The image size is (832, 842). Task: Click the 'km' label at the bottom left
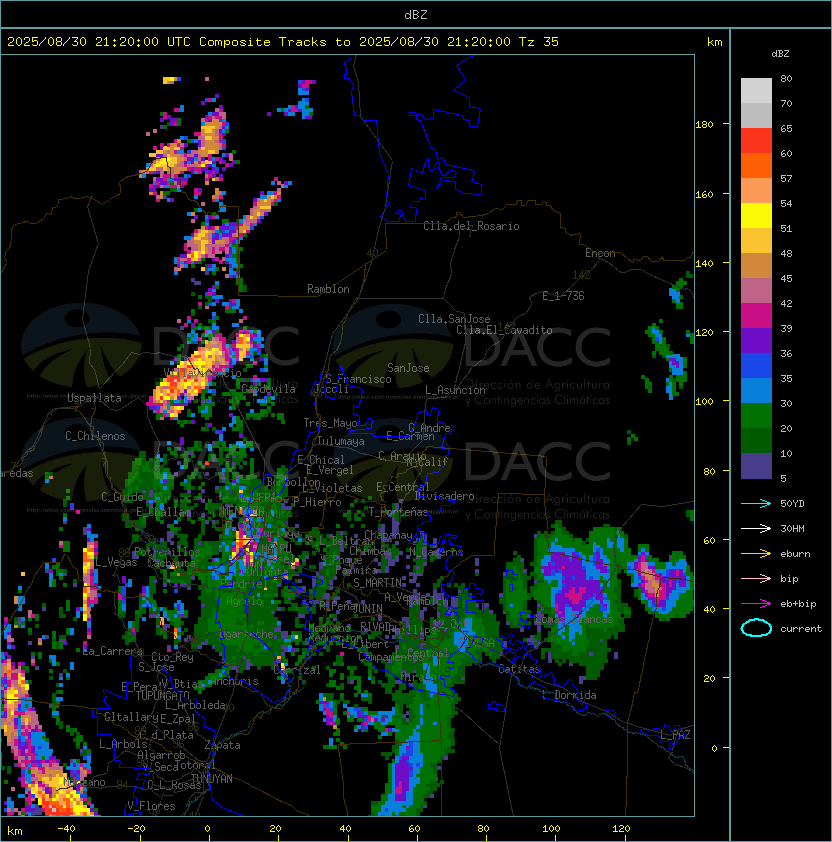point(15,831)
